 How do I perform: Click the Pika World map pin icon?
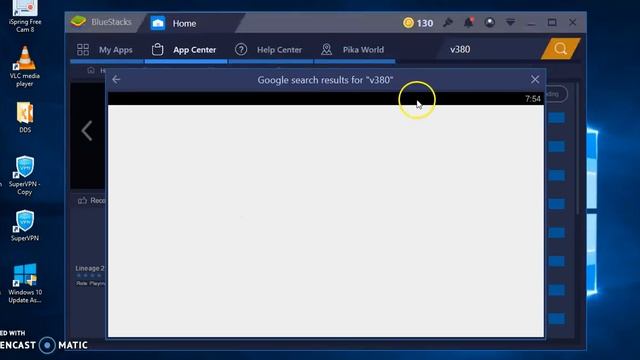pyautogui.click(x=326, y=49)
